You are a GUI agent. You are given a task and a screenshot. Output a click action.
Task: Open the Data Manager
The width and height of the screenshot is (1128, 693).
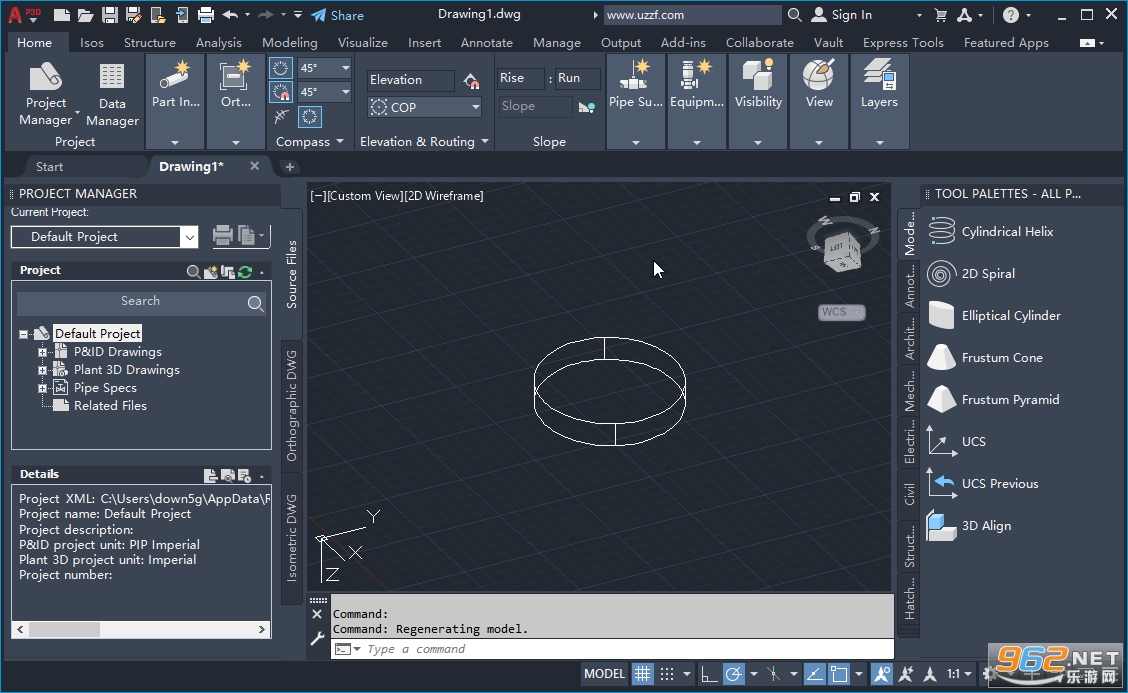[112, 94]
